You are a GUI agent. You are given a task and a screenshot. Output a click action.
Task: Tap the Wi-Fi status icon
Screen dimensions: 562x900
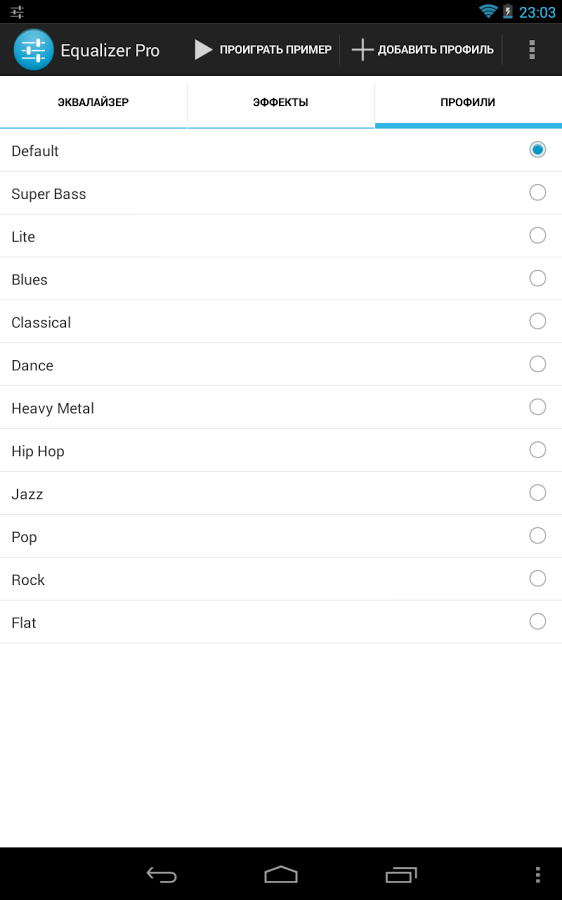[488, 11]
